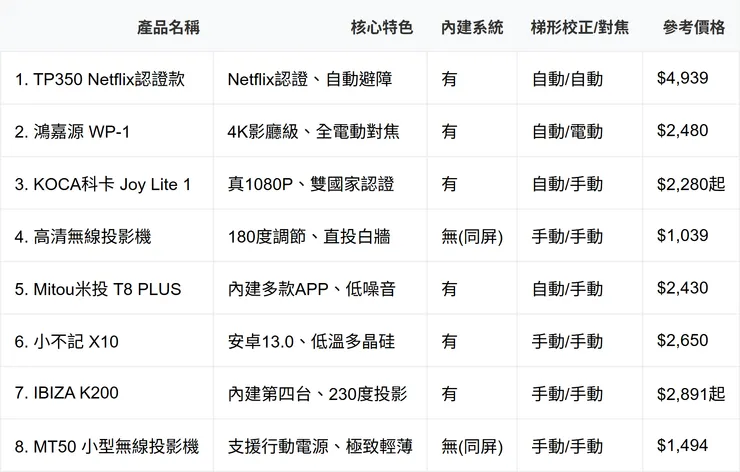This screenshot has width=740, height=472.
Task: Click the feature cell 4K影廳級、全電動對焦
Action: [313, 132]
